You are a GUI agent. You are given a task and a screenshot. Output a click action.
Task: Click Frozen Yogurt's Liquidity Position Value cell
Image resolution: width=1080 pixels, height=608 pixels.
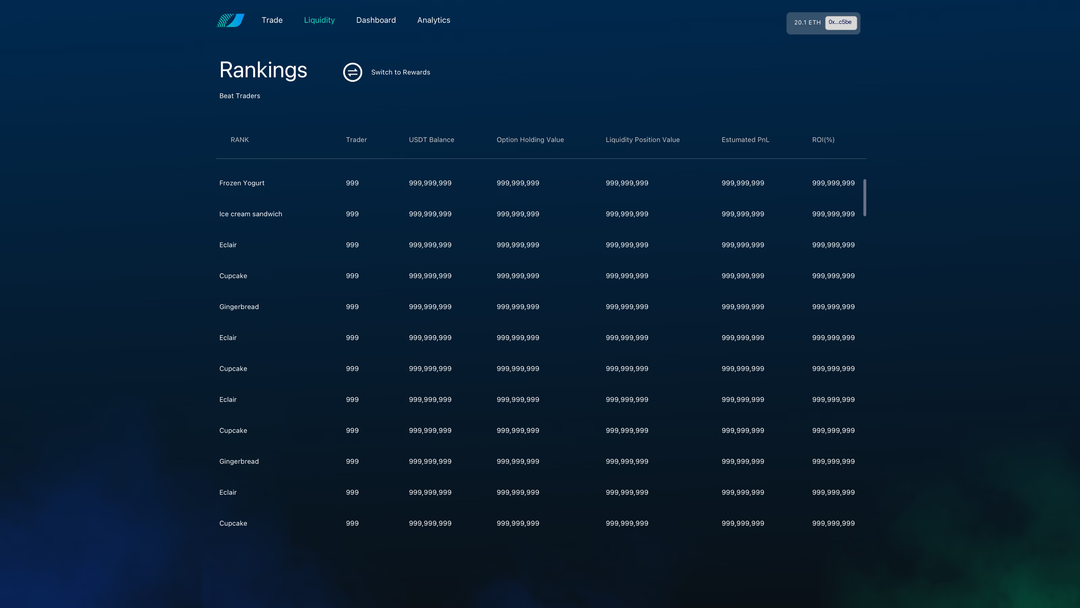tap(627, 183)
